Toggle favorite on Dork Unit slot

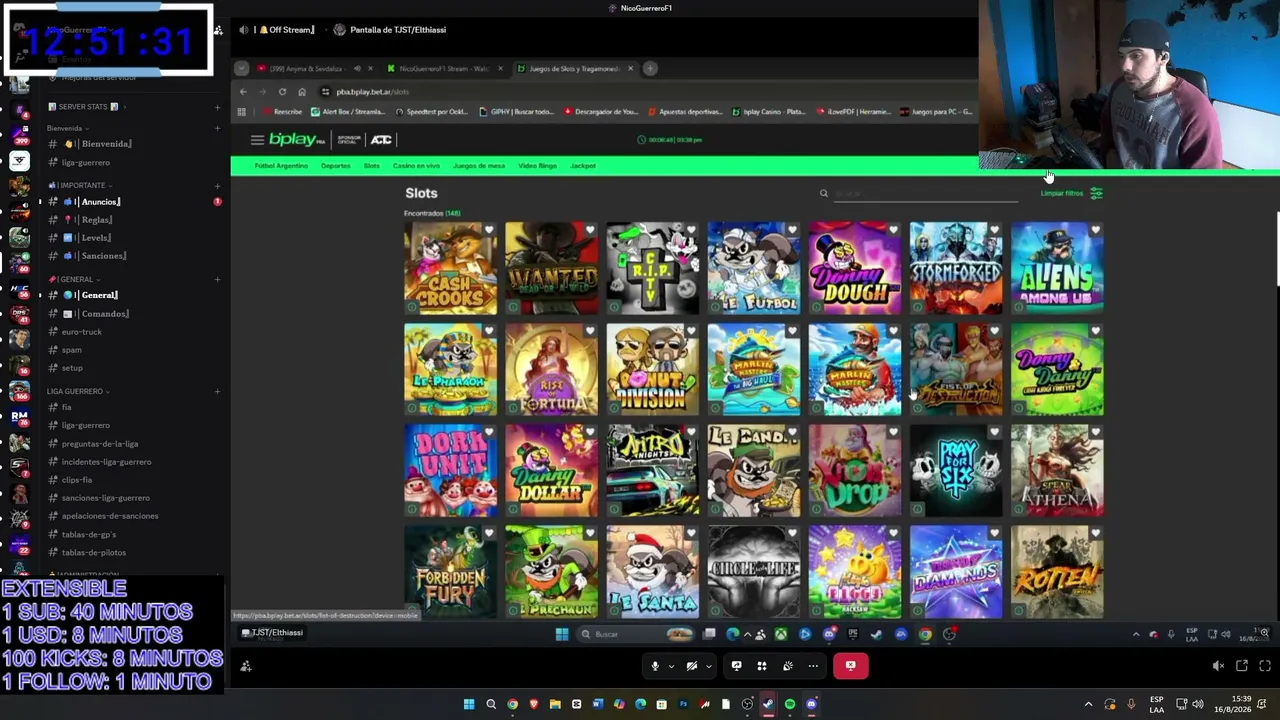[x=489, y=433]
